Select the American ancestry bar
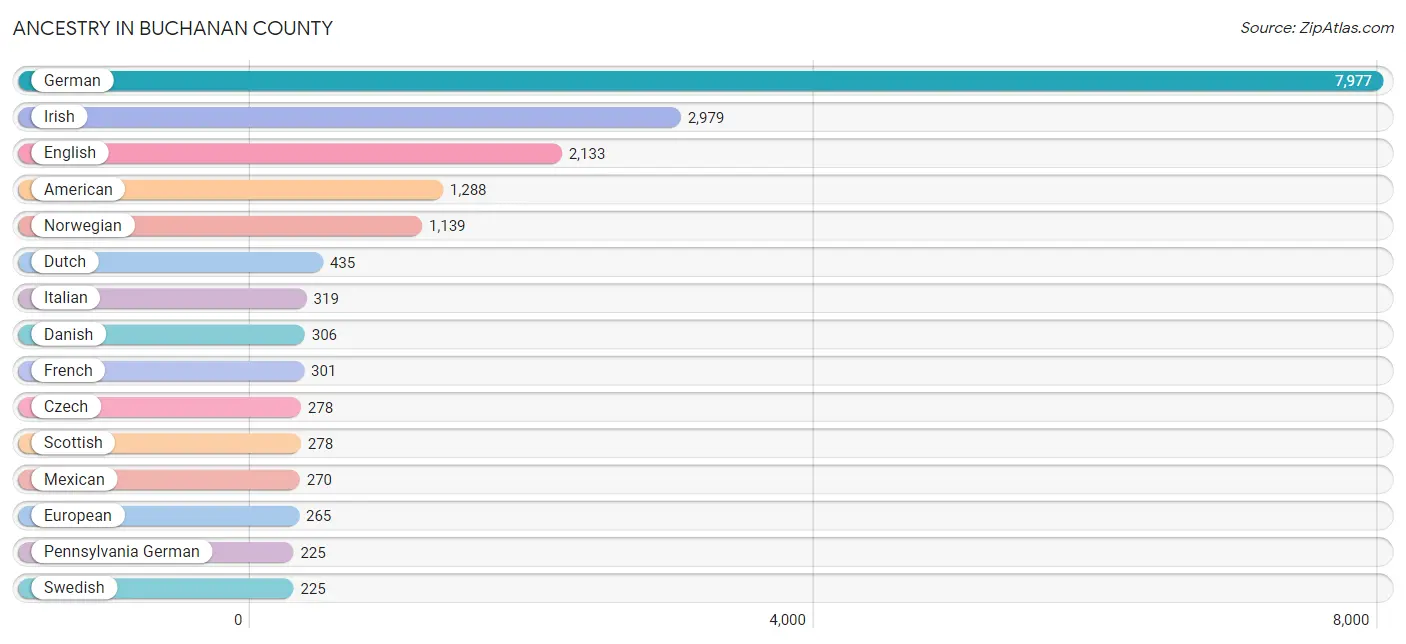 230,189
